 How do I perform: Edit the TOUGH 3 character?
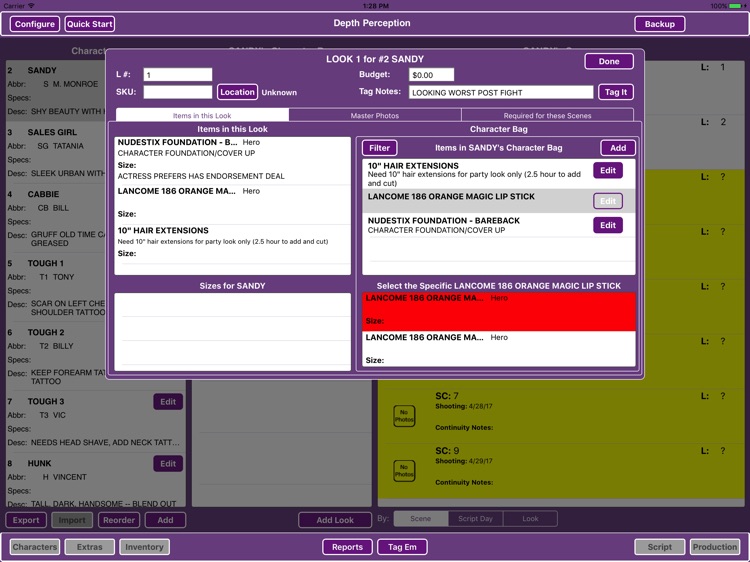tap(168, 402)
